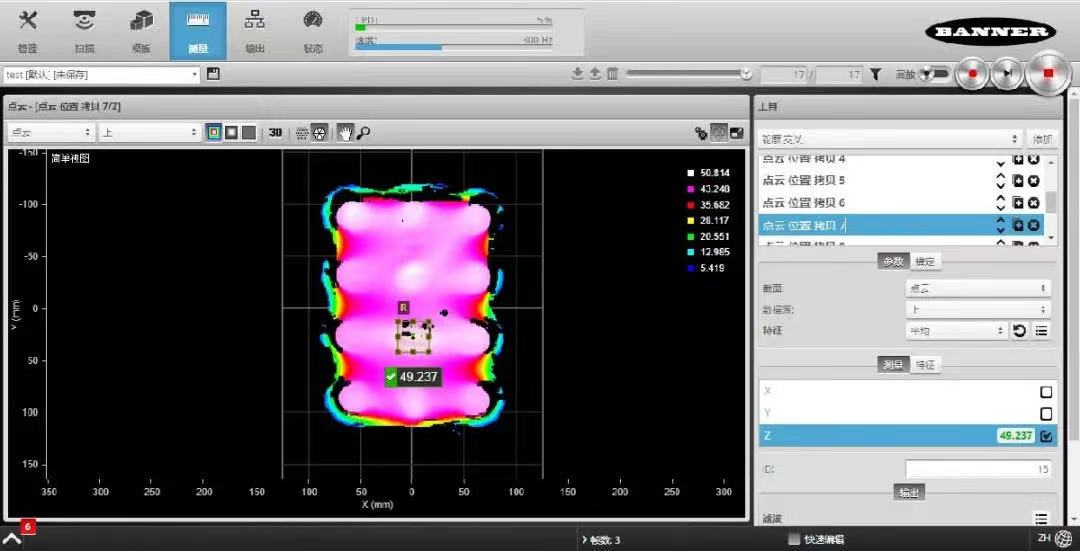The height and width of the screenshot is (551, 1080).
Task: Click the reset arrow next to 特征
Action: [x=1019, y=331]
